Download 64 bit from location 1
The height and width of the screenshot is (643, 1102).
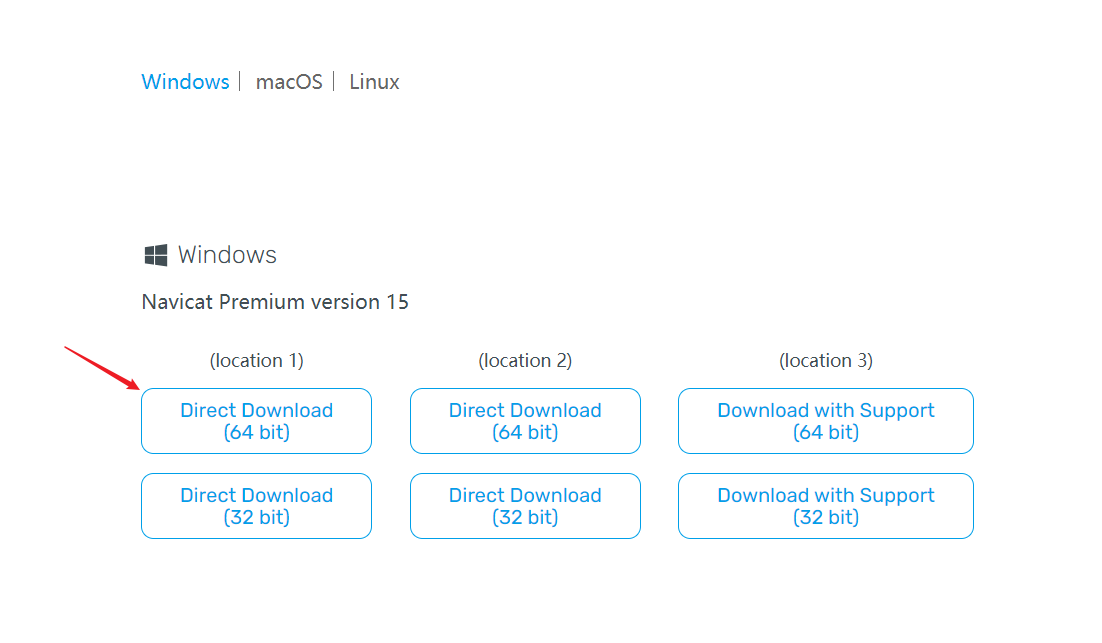click(x=256, y=421)
